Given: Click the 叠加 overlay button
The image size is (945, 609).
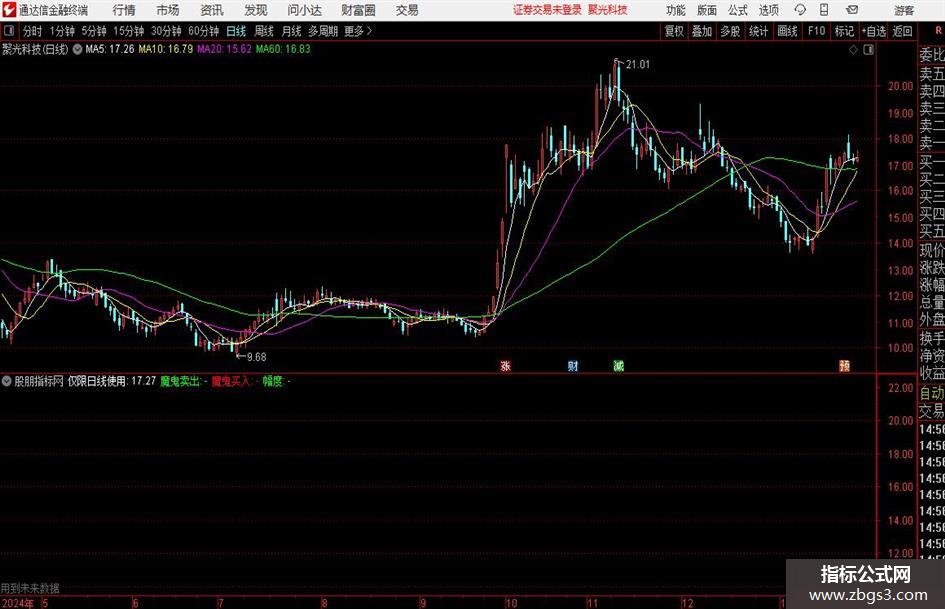Looking at the screenshot, I should point(702,31).
